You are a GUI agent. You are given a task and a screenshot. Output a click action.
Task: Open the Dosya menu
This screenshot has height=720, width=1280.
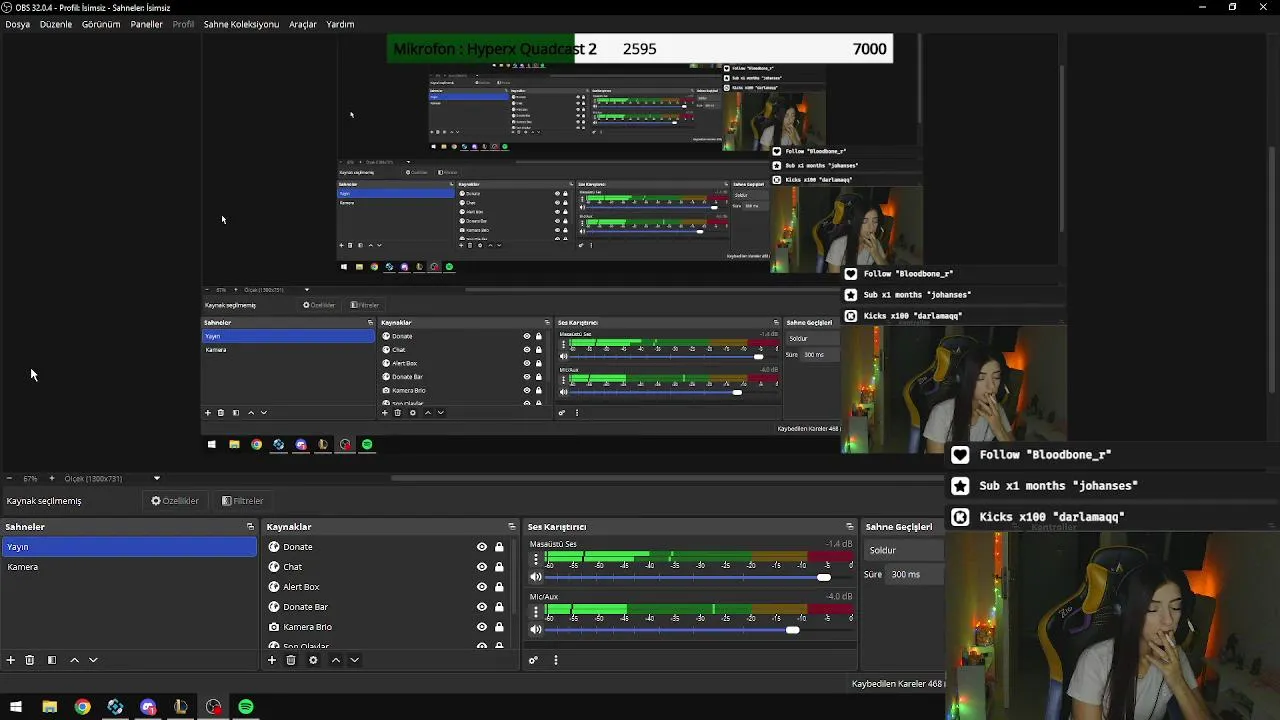(17, 24)
